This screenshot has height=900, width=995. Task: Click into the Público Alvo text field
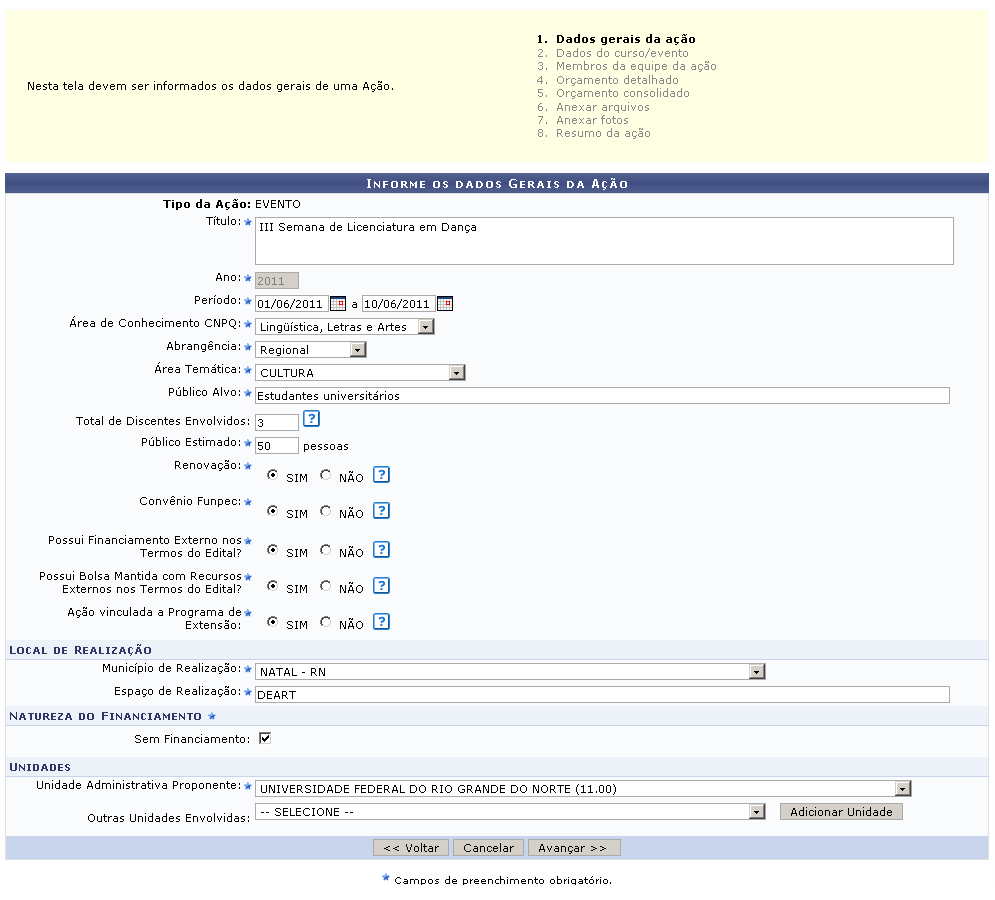(x=602, y=396)
